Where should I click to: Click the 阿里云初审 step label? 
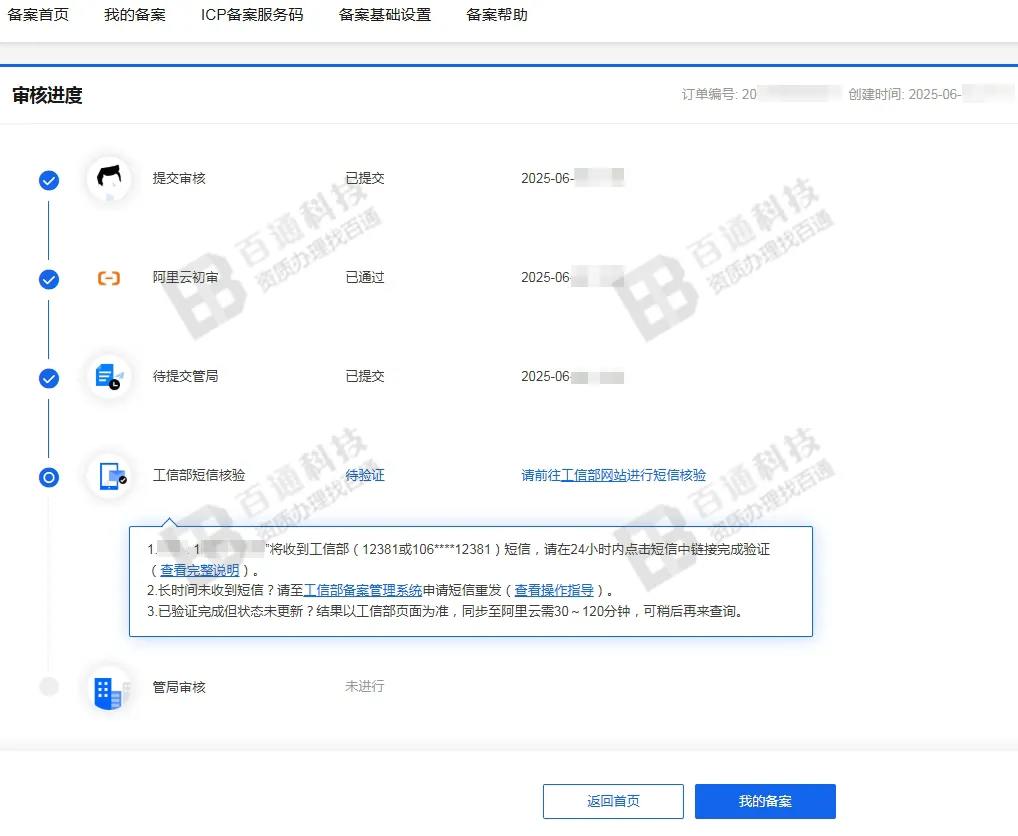tap(186, 277)
